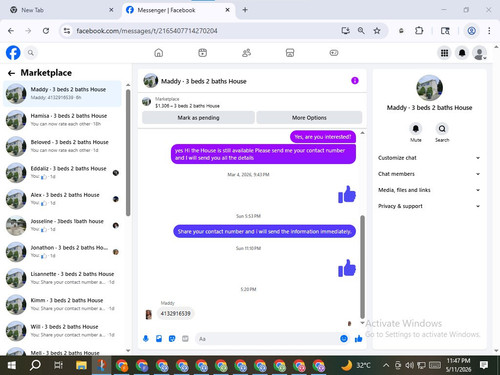
Task: Open Josseline - 3beds 1bath house chat
Action: (63, 225)
